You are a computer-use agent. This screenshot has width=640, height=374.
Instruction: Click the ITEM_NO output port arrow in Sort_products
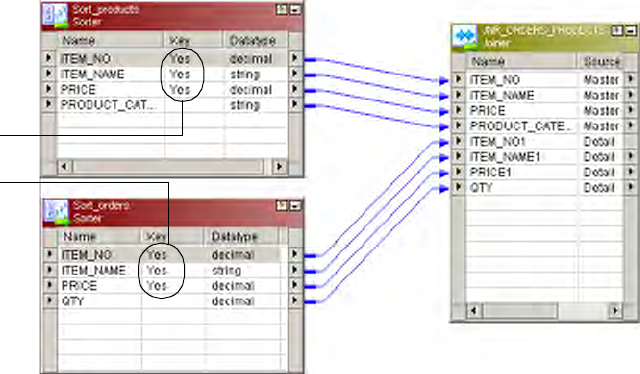pos(294,58)
